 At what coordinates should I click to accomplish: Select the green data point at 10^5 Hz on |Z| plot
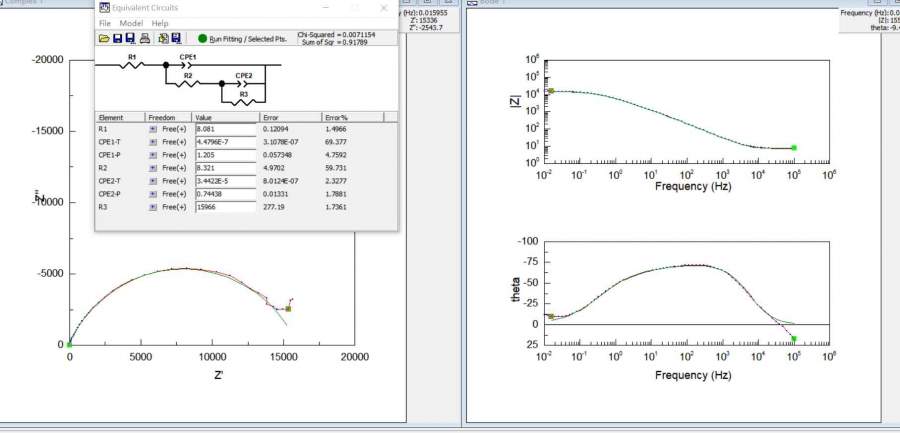coord(794,148)
